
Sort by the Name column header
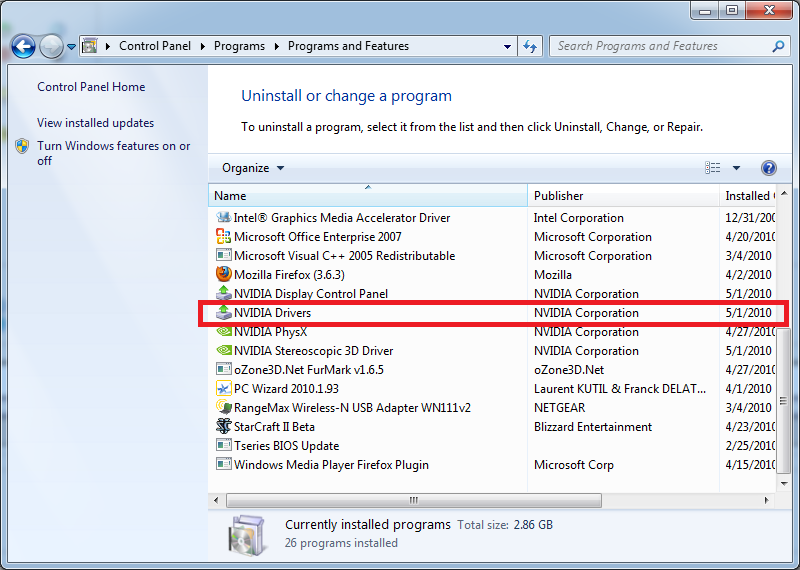click(368, 195)
